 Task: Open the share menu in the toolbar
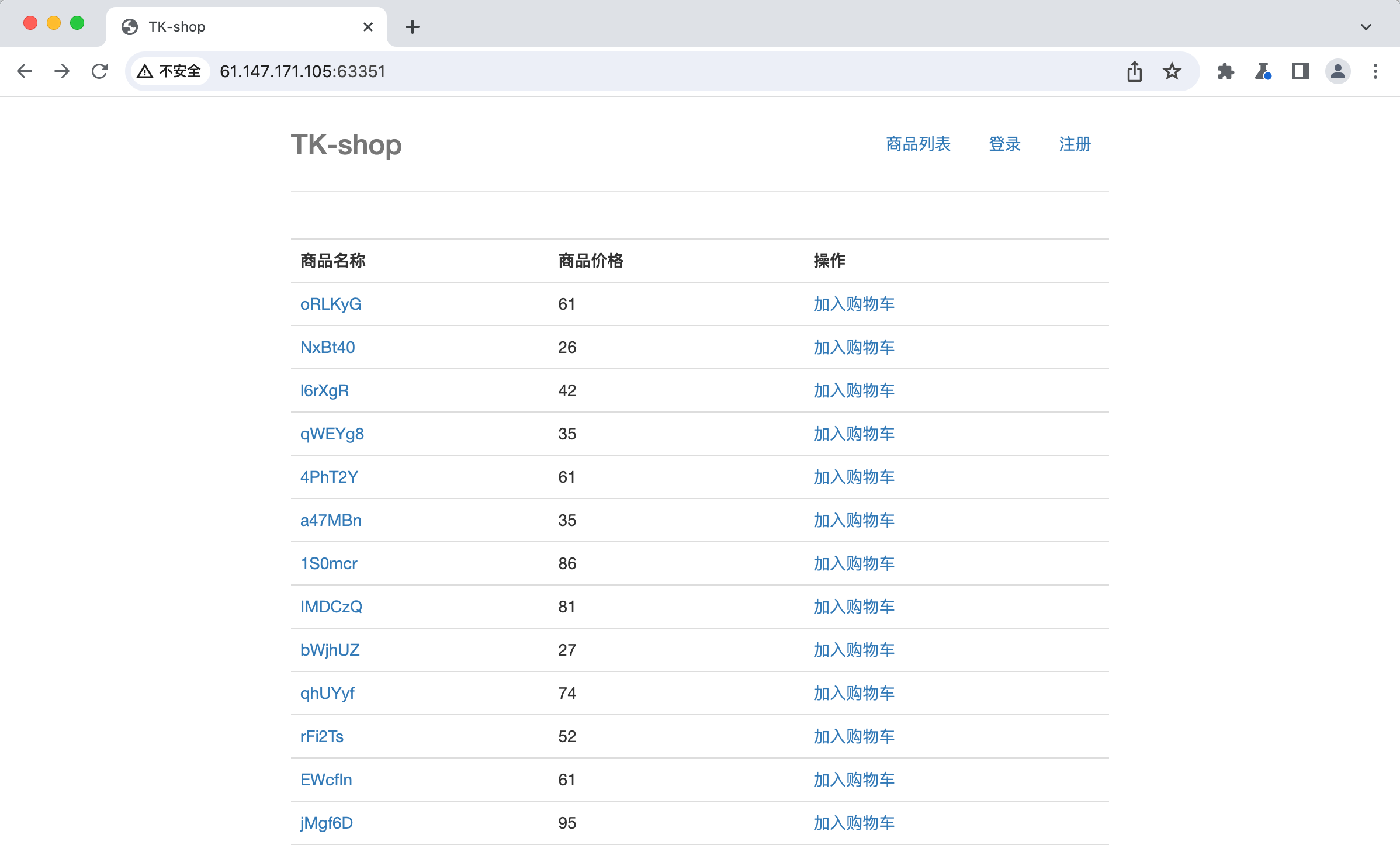(x=1134, y=71)
